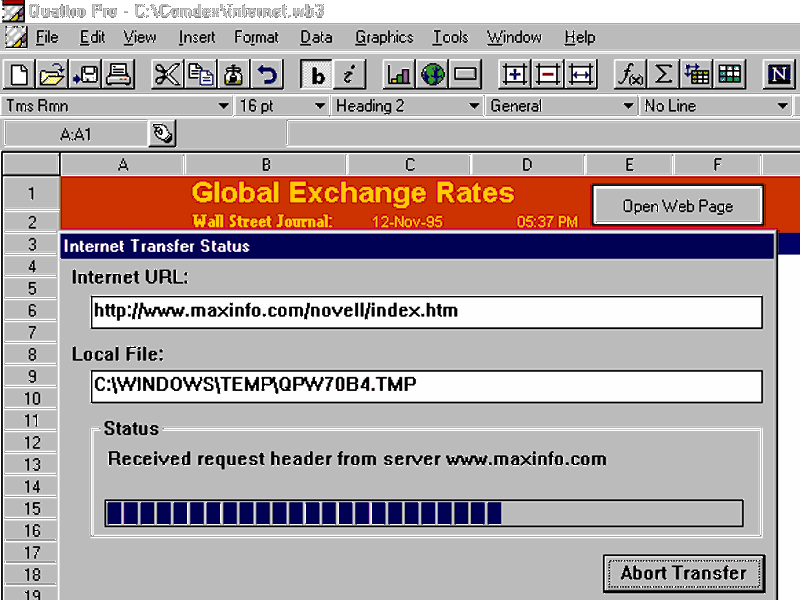Viewport: 800px width, 600px height.
Task: Click the Wall Street Journal: label
Action: click(262, 221)
